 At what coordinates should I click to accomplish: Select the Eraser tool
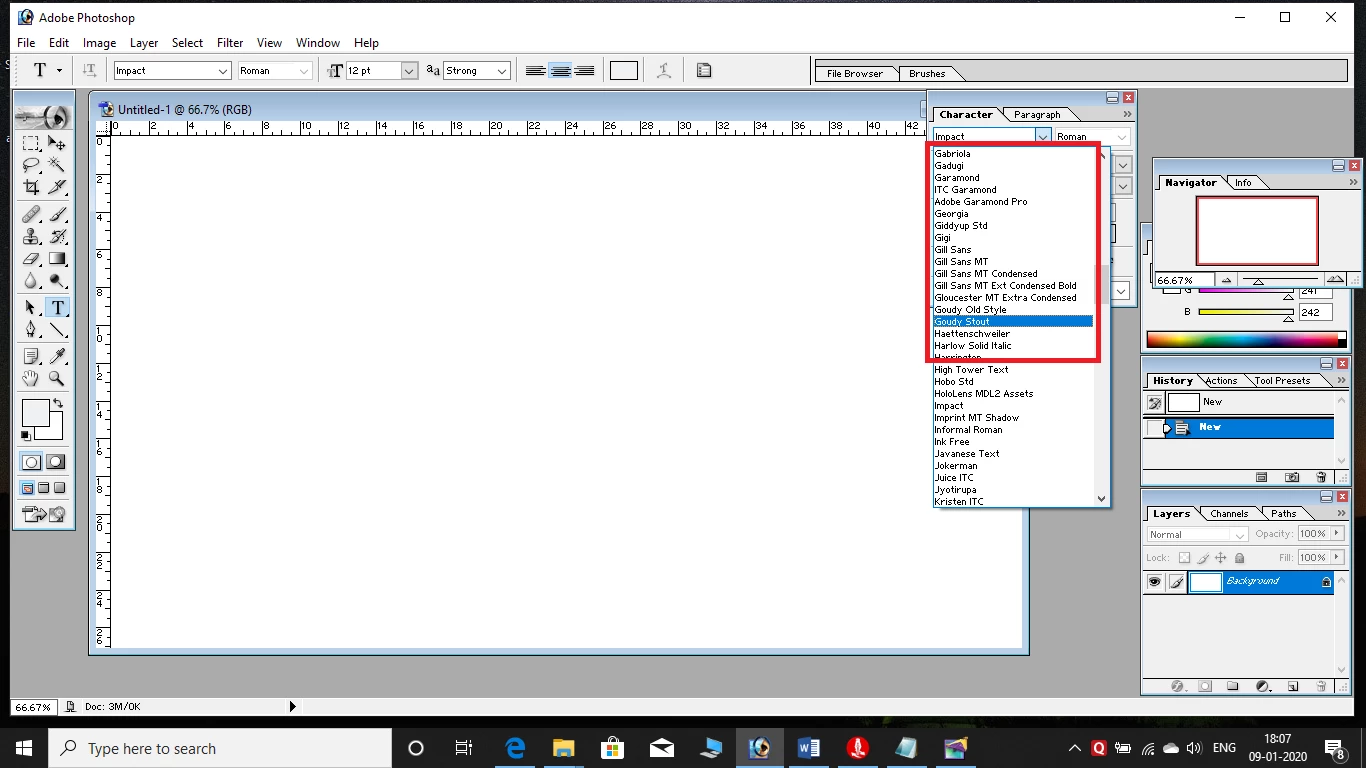pos(31,258)
